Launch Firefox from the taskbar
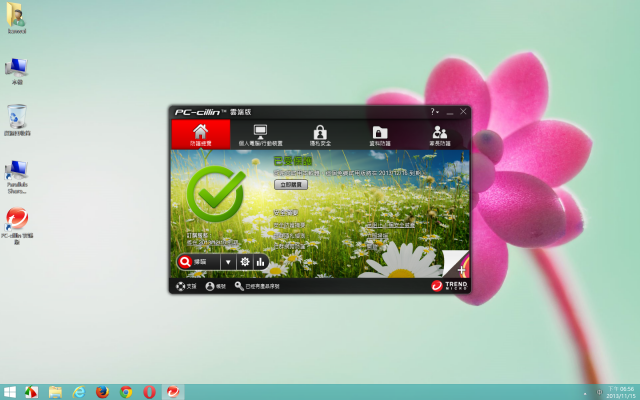The image size is (640, 400). 102,392
